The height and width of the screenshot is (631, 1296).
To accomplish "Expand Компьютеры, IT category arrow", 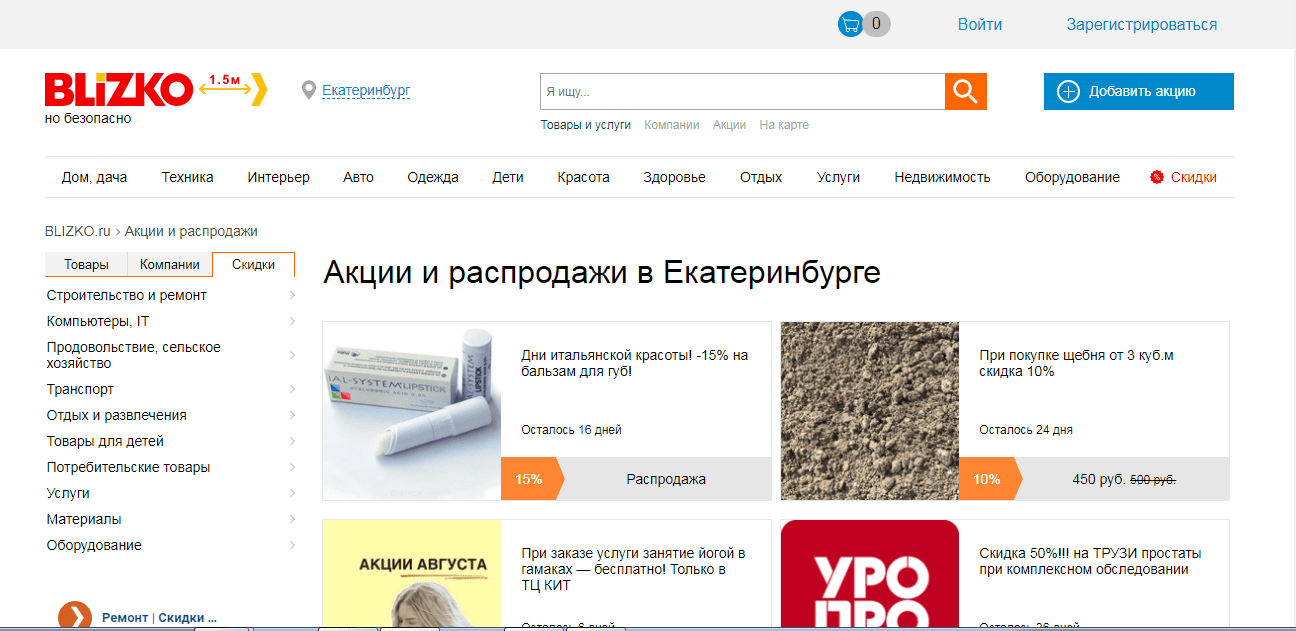I will (292, 321).
